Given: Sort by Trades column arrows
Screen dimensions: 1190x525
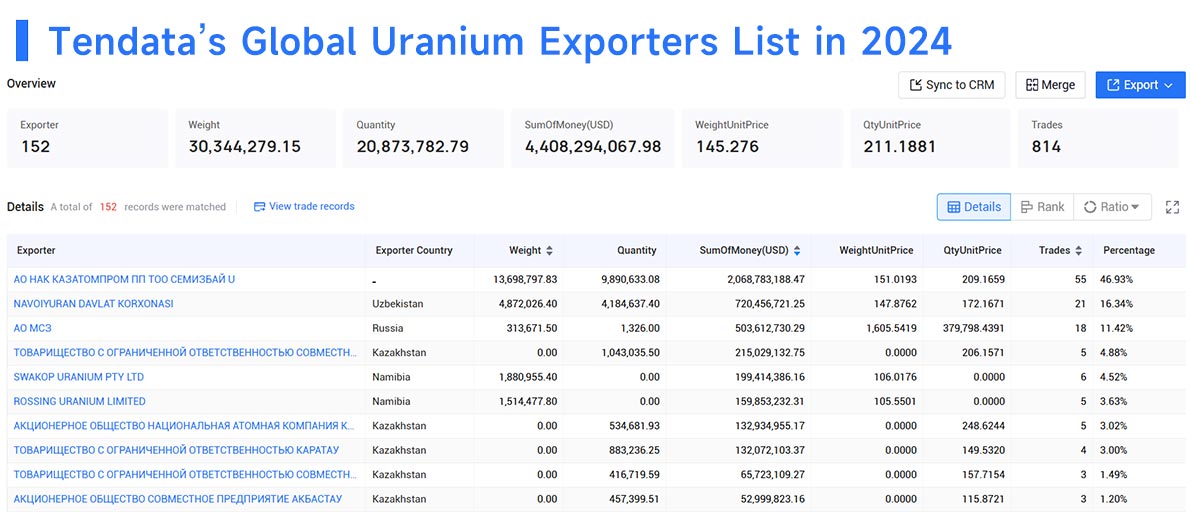Looking at the screenshot, I should click(x=1079, y=250).
